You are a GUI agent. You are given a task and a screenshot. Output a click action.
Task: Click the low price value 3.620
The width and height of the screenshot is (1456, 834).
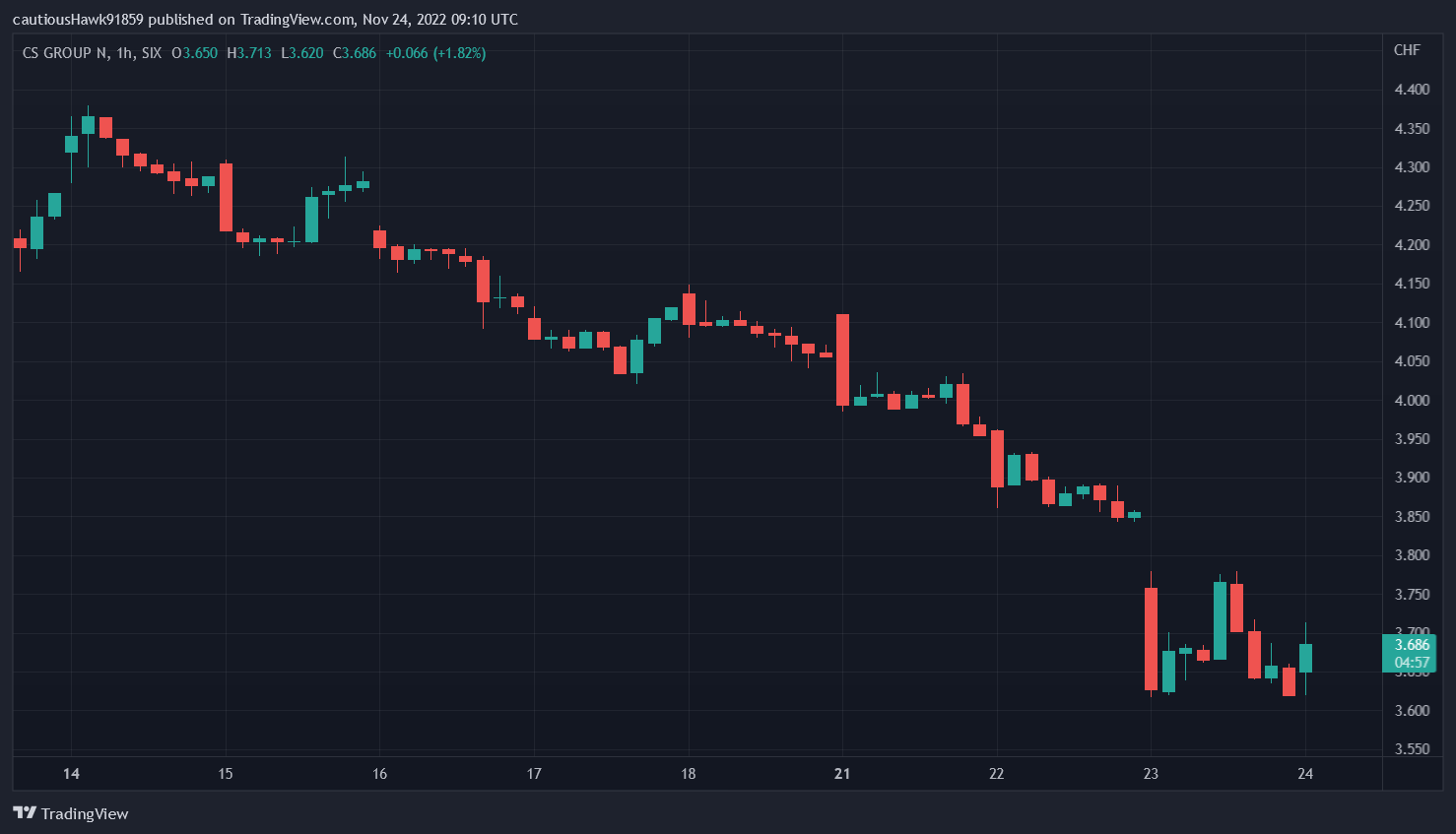coord(306,53)
